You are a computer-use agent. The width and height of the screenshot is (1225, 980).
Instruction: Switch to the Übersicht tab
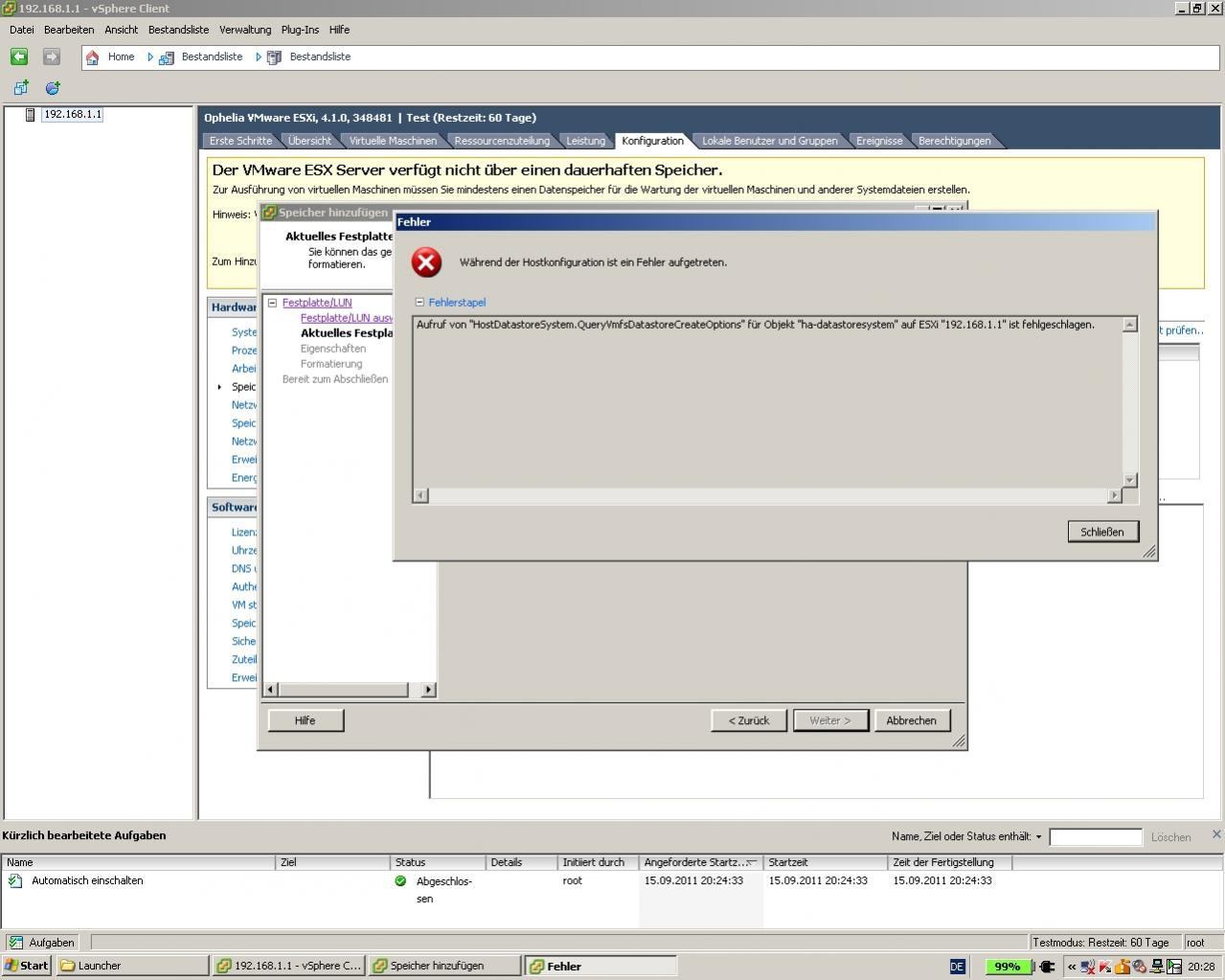point(309,141)
